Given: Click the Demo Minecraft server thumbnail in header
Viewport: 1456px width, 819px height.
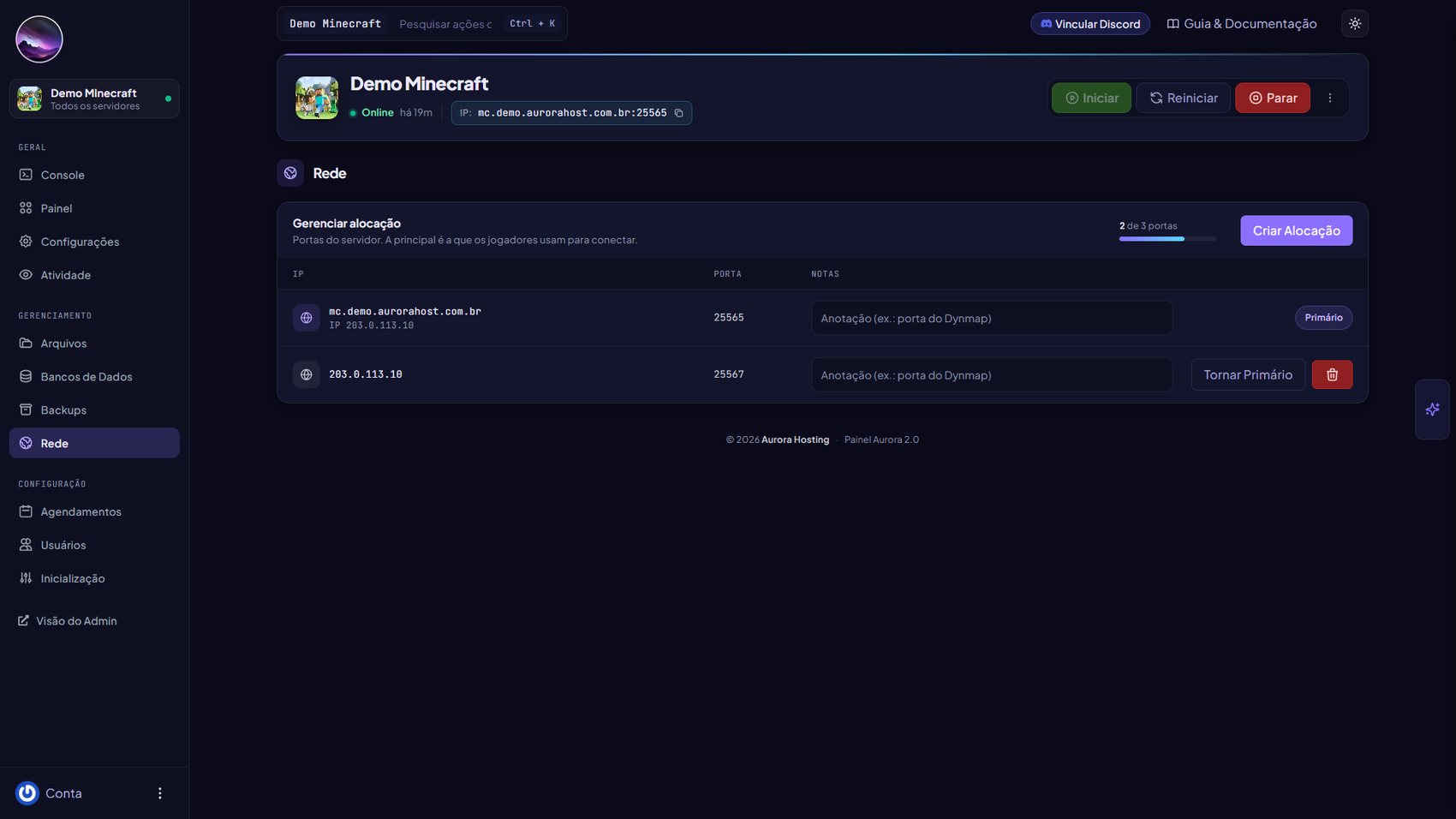Looking at the screenshot, I should [317, 98].
